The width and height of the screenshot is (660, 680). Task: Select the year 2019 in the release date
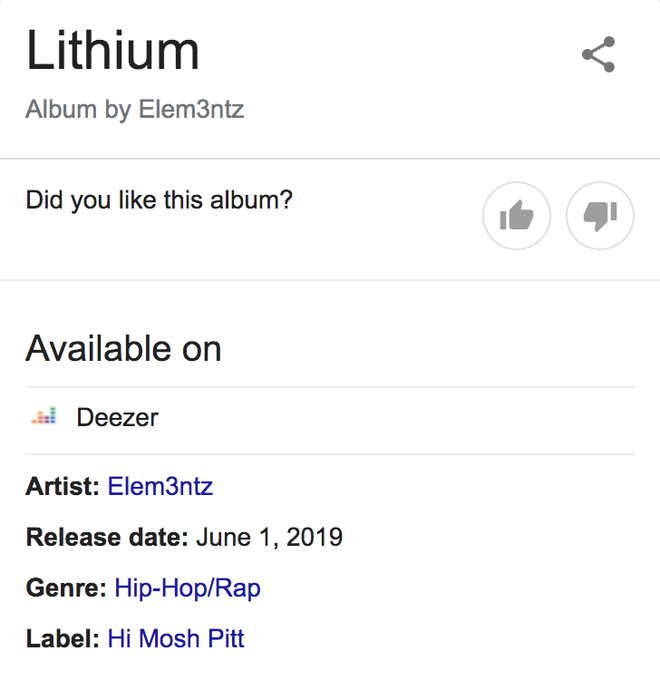(x=314, y=537)
